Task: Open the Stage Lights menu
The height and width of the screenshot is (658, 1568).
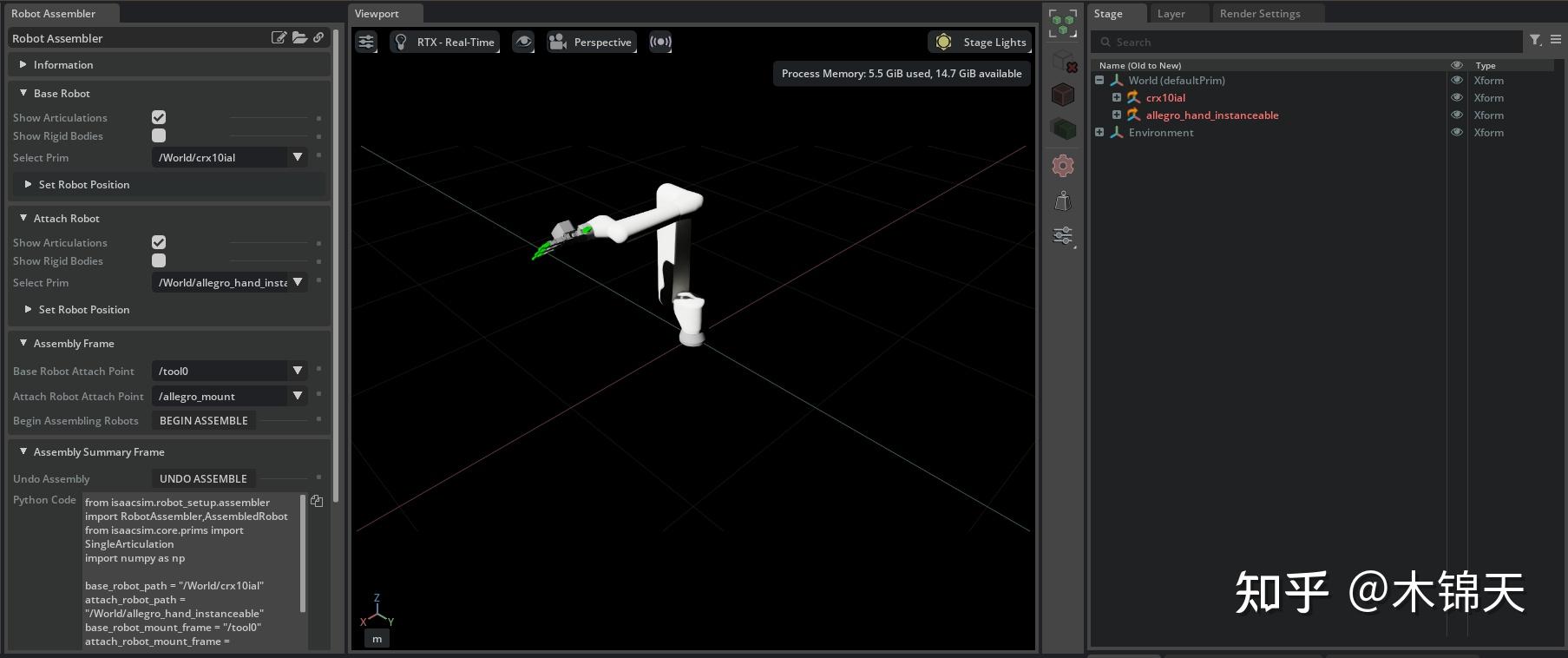Action: [x=981, y=42]
